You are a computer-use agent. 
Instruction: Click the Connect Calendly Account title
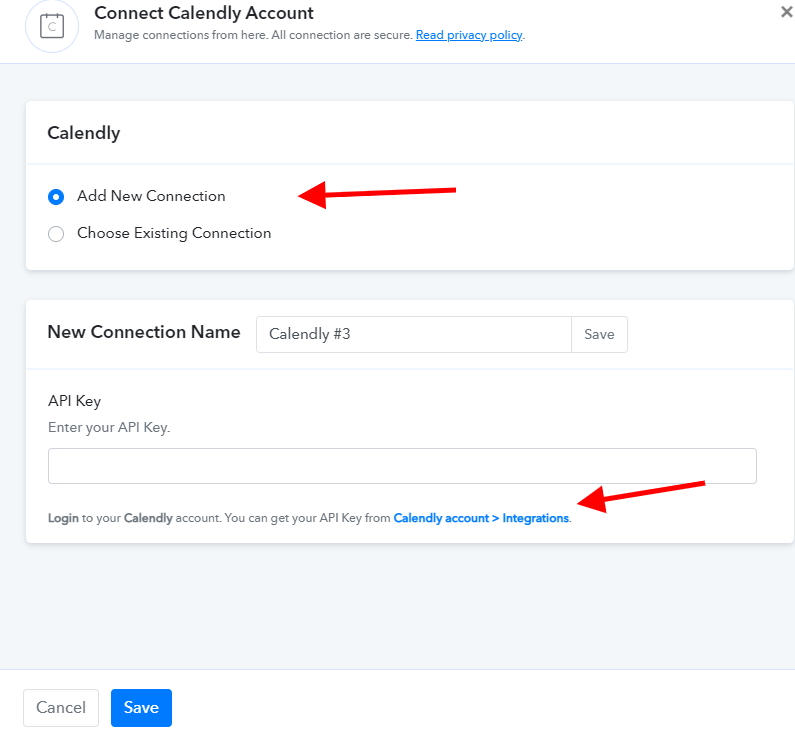coord(204,13)
